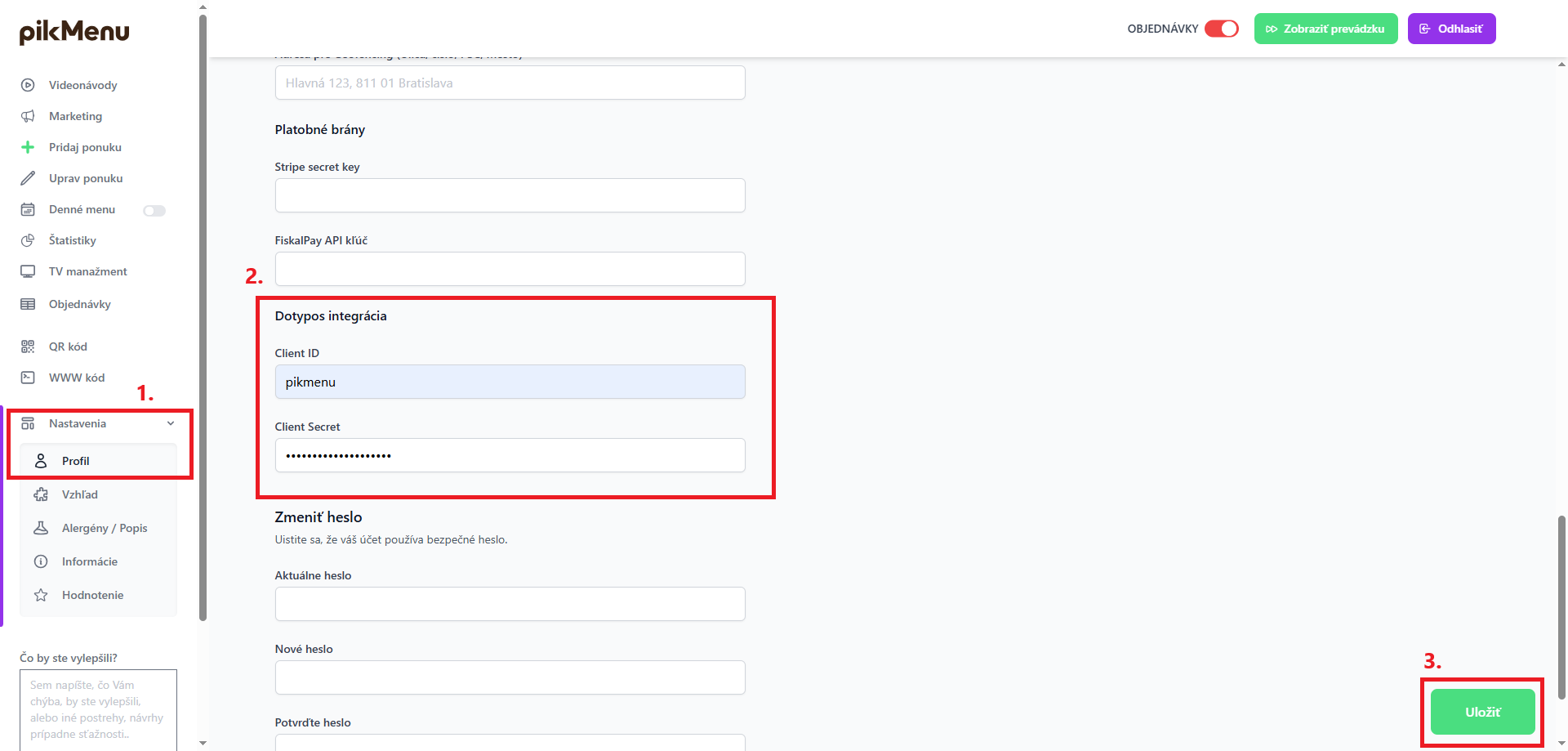1568x751 pixels.
Task: Click the main page vertical scrollbar
Action: coord(1561,606)
